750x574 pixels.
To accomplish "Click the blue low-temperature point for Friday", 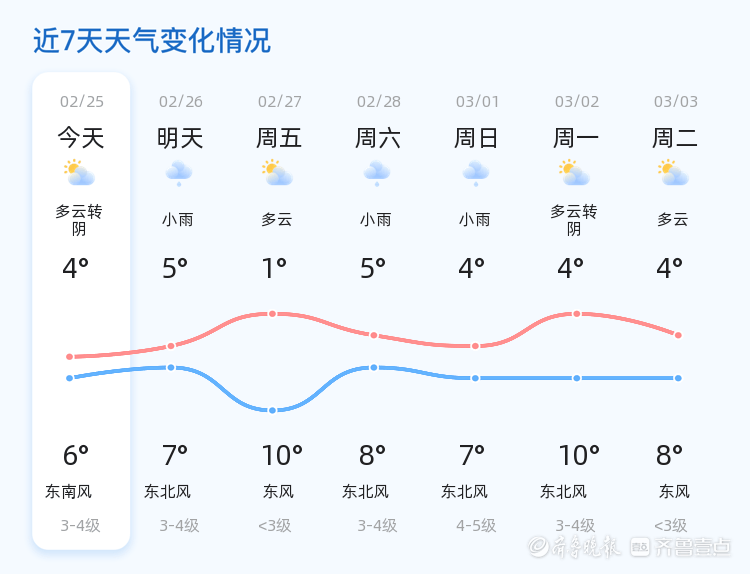I will pyautogui.click(x=272, y=410).
